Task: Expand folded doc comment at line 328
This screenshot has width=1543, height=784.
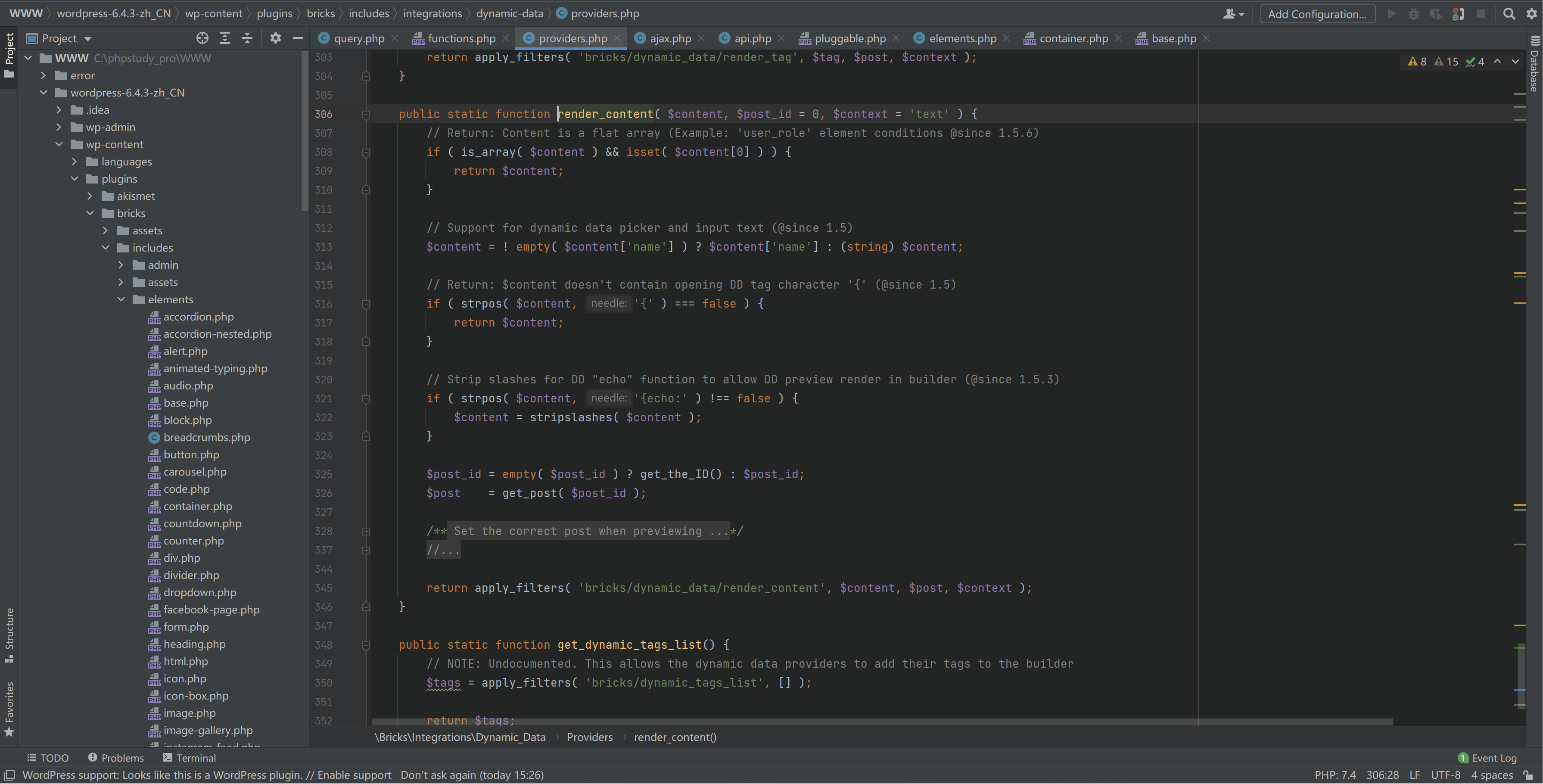Action: 366,531
